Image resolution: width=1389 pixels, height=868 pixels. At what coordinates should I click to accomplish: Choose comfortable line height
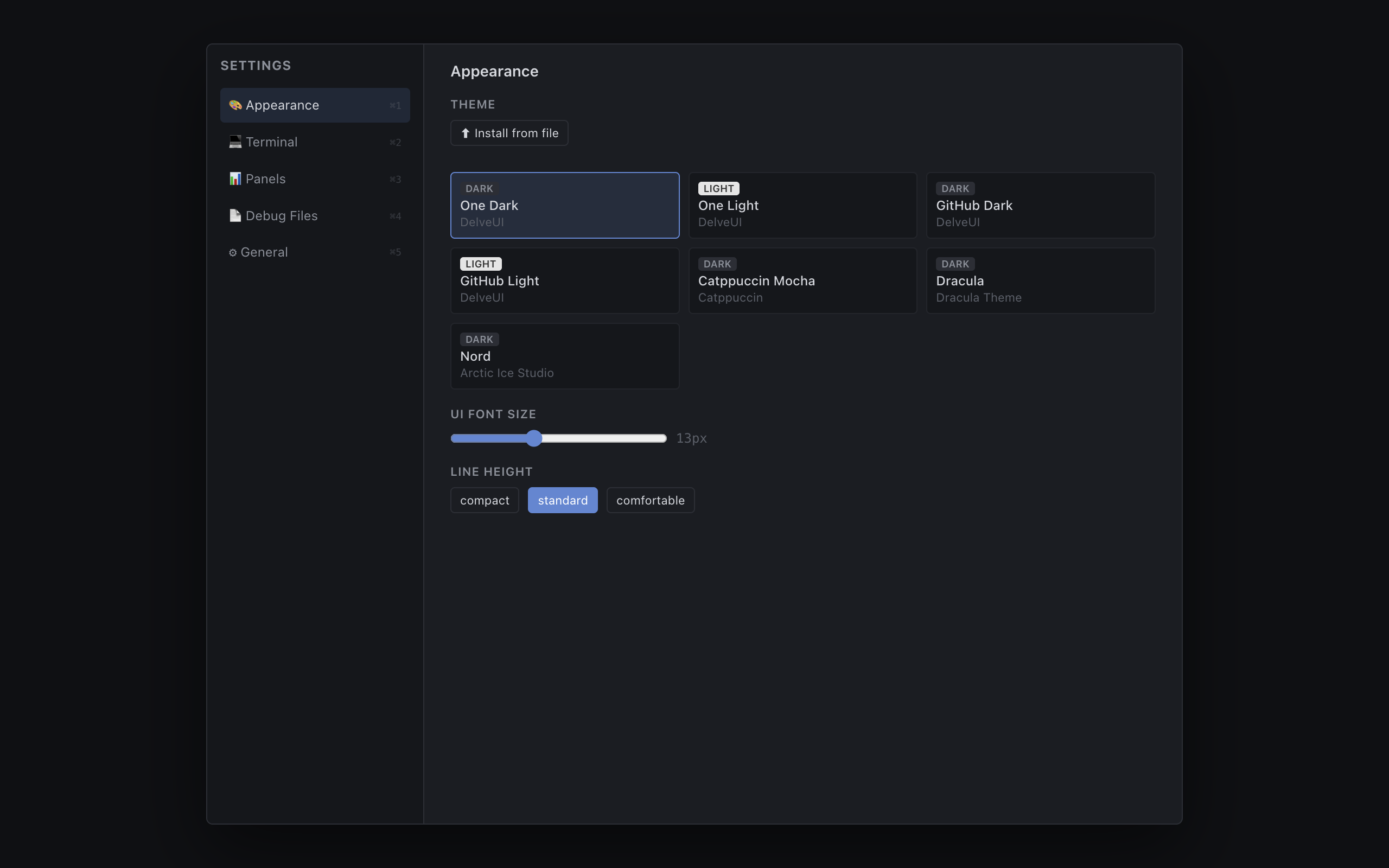649,500
